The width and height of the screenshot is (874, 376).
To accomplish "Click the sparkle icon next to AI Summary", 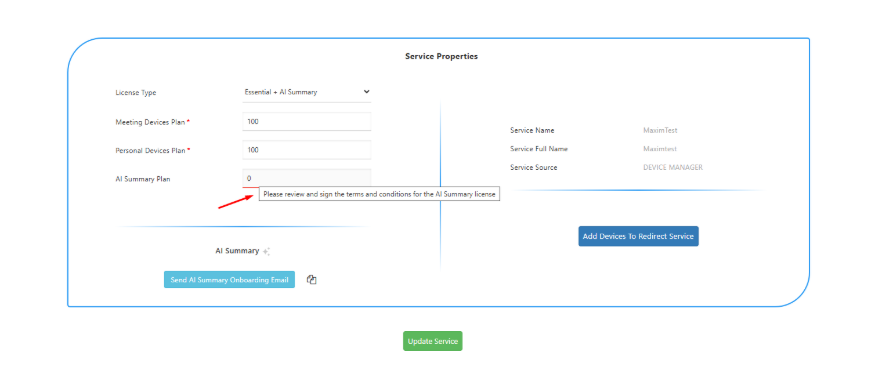I will pos(266,251).
